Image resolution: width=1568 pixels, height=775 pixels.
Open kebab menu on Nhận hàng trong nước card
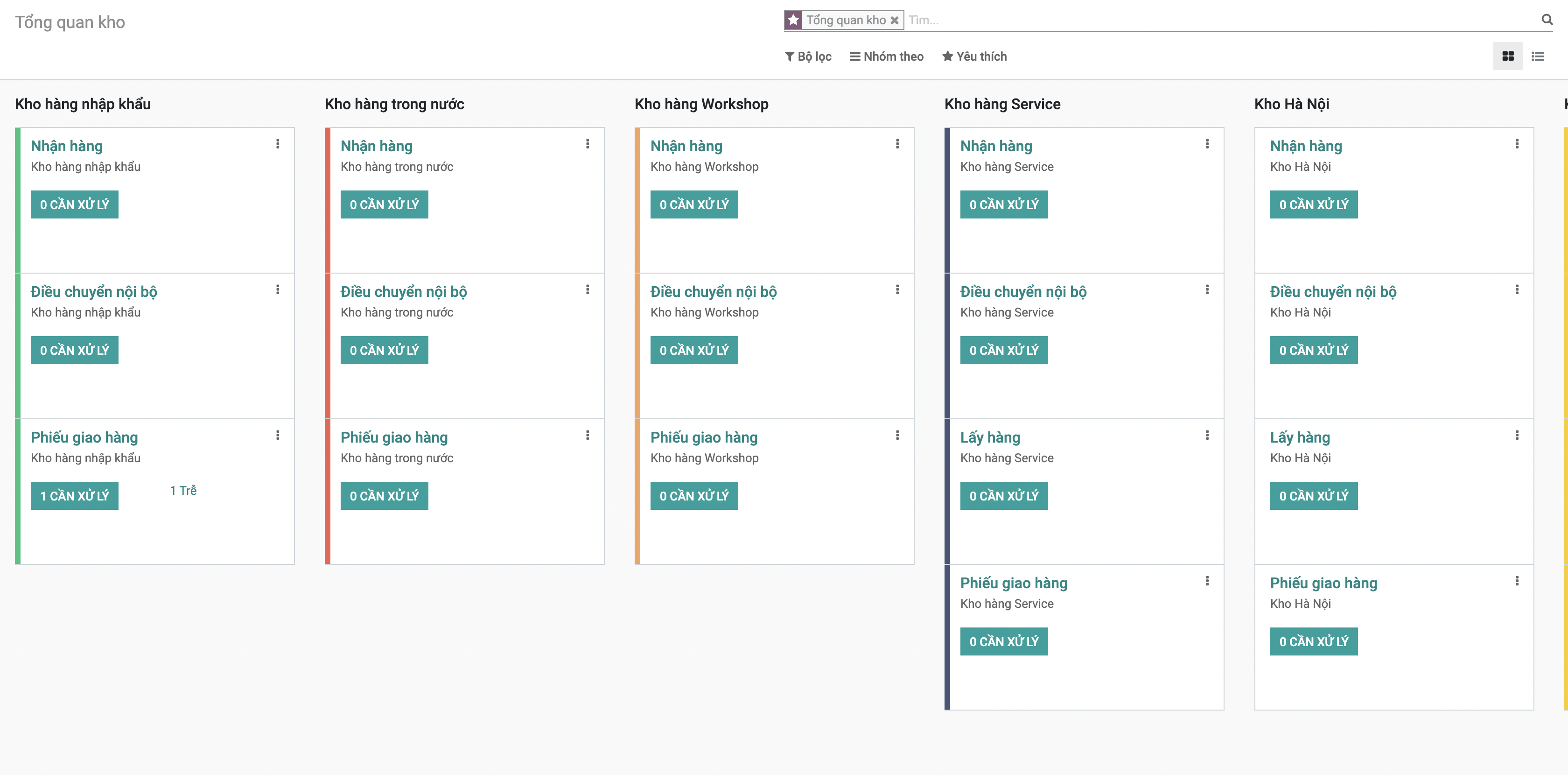[588, 144]
